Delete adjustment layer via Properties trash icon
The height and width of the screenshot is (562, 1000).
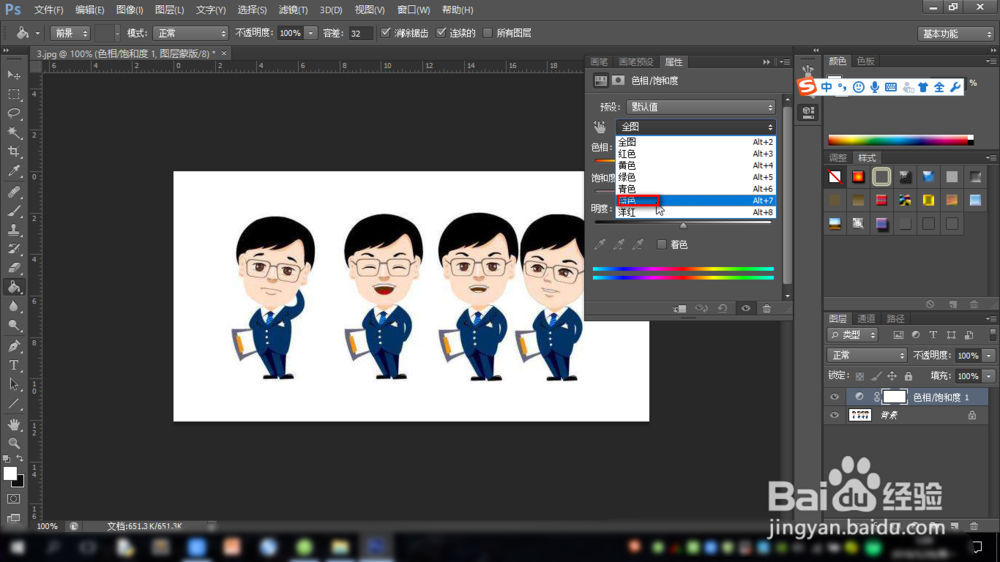767,309
